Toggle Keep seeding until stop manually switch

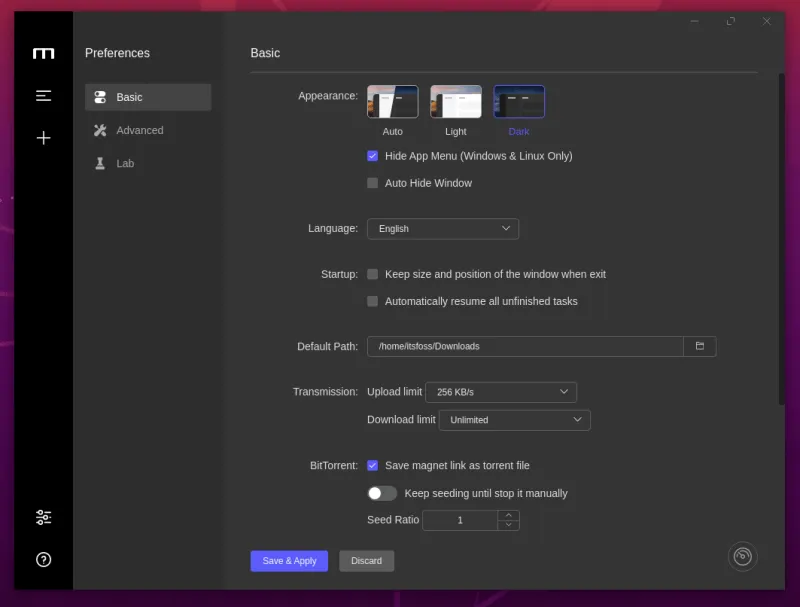[382, 493]
